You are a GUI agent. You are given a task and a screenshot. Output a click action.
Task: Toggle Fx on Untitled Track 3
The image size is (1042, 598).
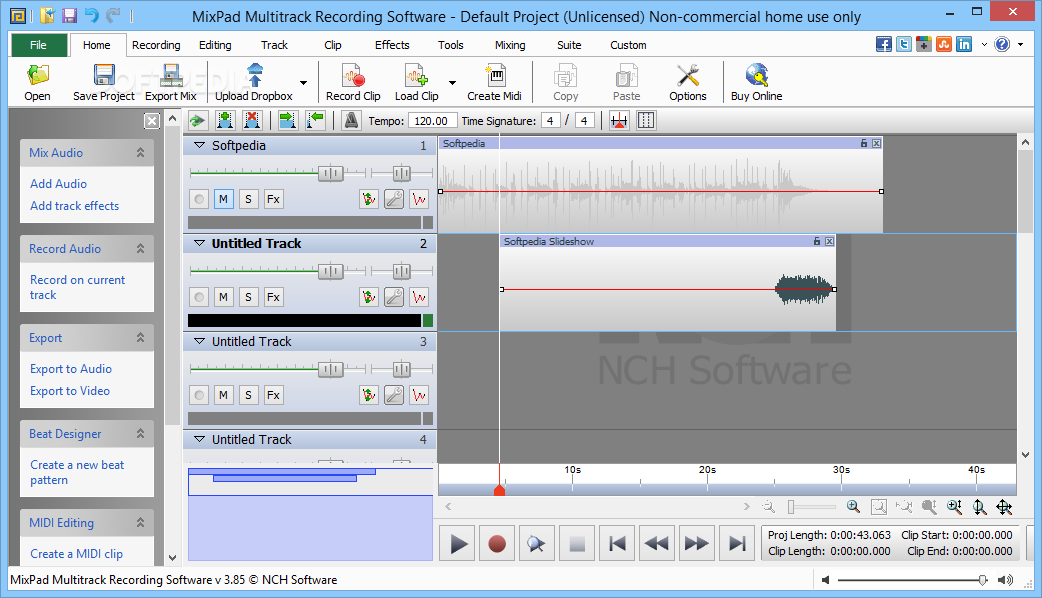coord(272,395)
